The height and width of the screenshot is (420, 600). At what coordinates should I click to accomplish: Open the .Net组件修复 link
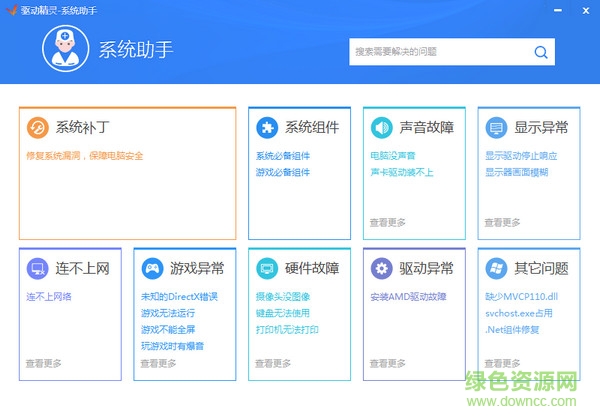(512, 329)
